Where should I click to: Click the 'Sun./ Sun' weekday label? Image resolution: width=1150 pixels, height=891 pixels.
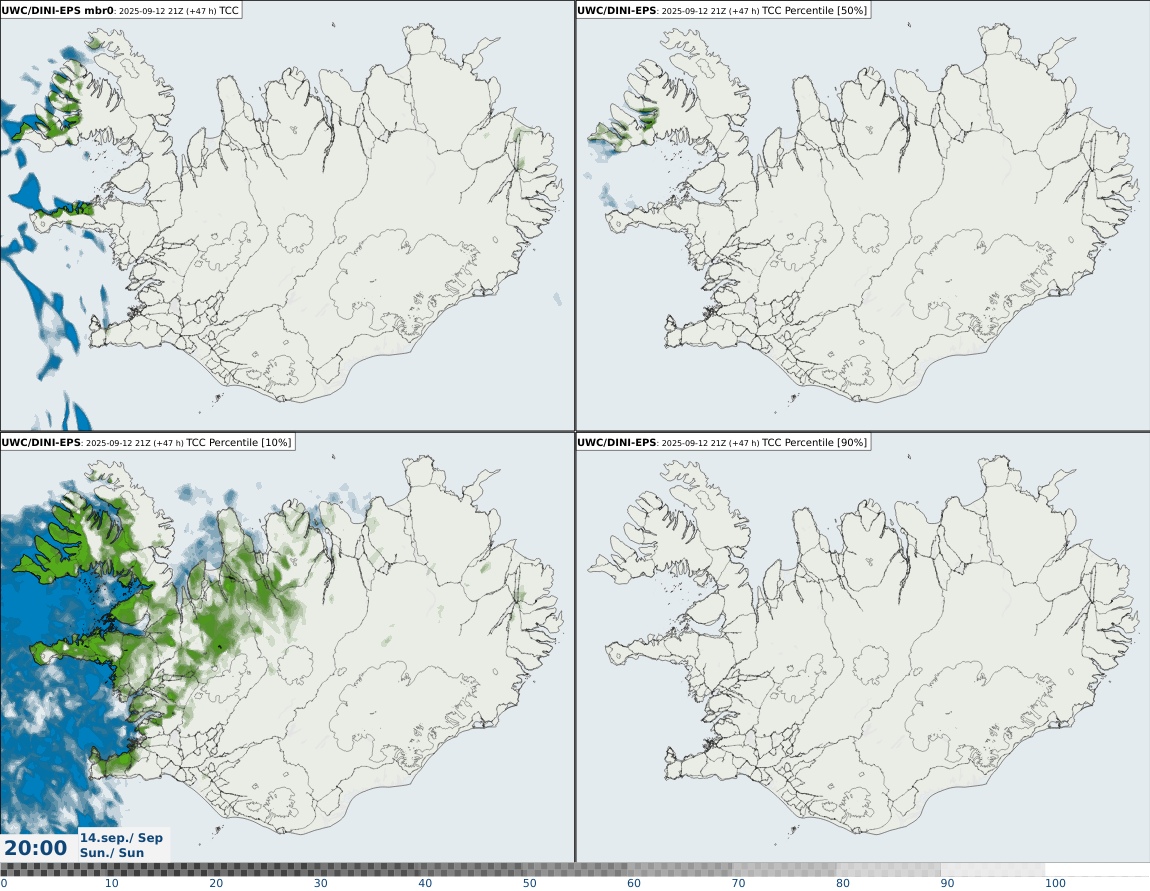tap(111, 853)
